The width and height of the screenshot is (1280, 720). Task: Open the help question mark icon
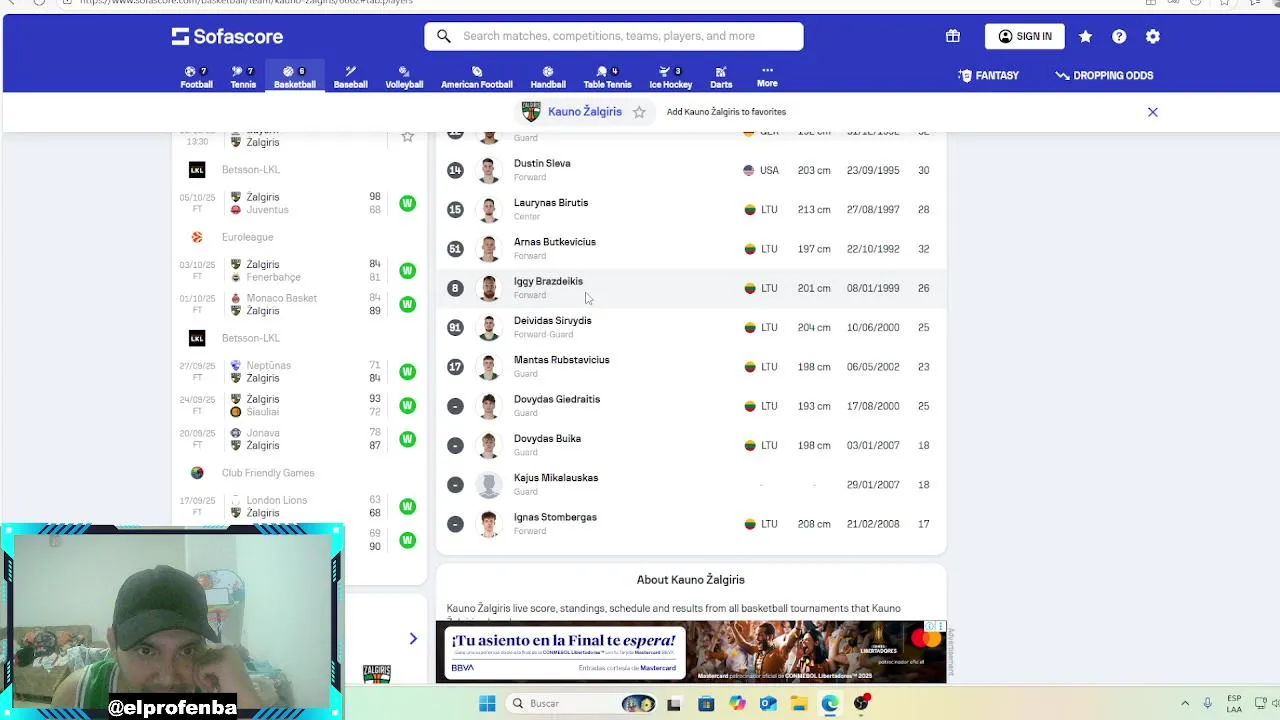1119,36
